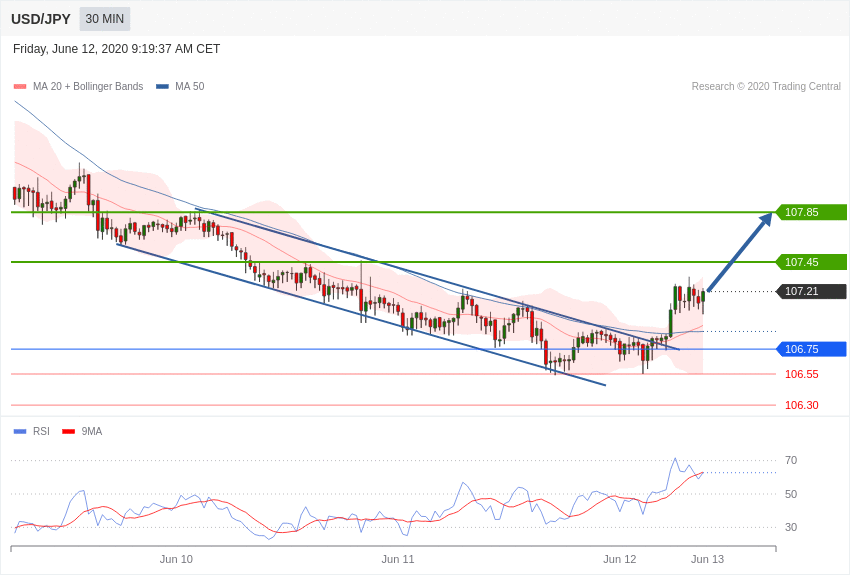This screenshot has height=576, width=850.
Task: Toggle the RSI legend label
Action: point(41,432)
